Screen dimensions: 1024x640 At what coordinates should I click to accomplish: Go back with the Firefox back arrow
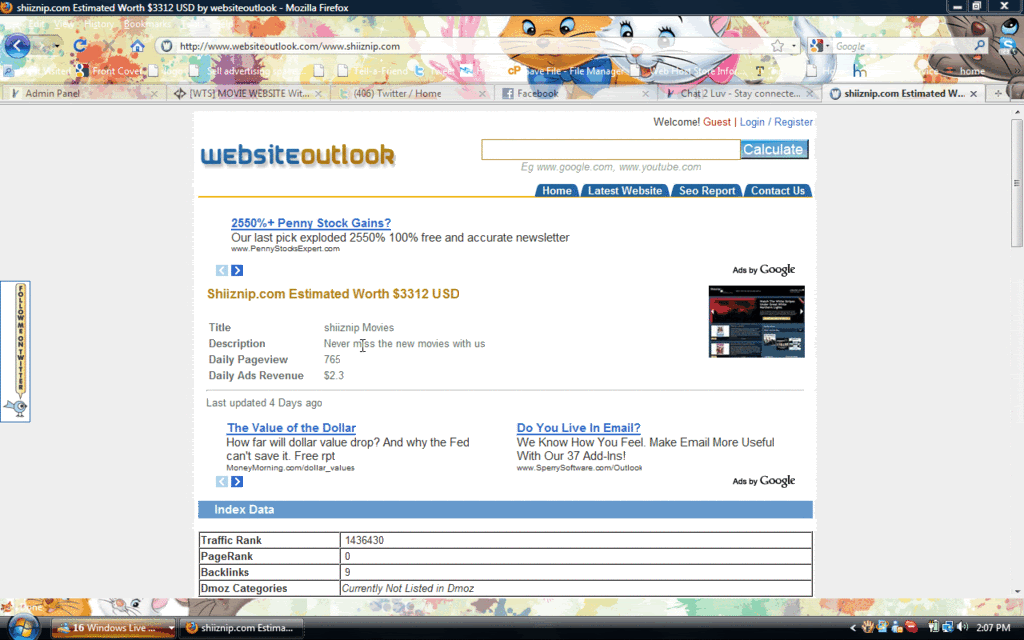point(17,46)
